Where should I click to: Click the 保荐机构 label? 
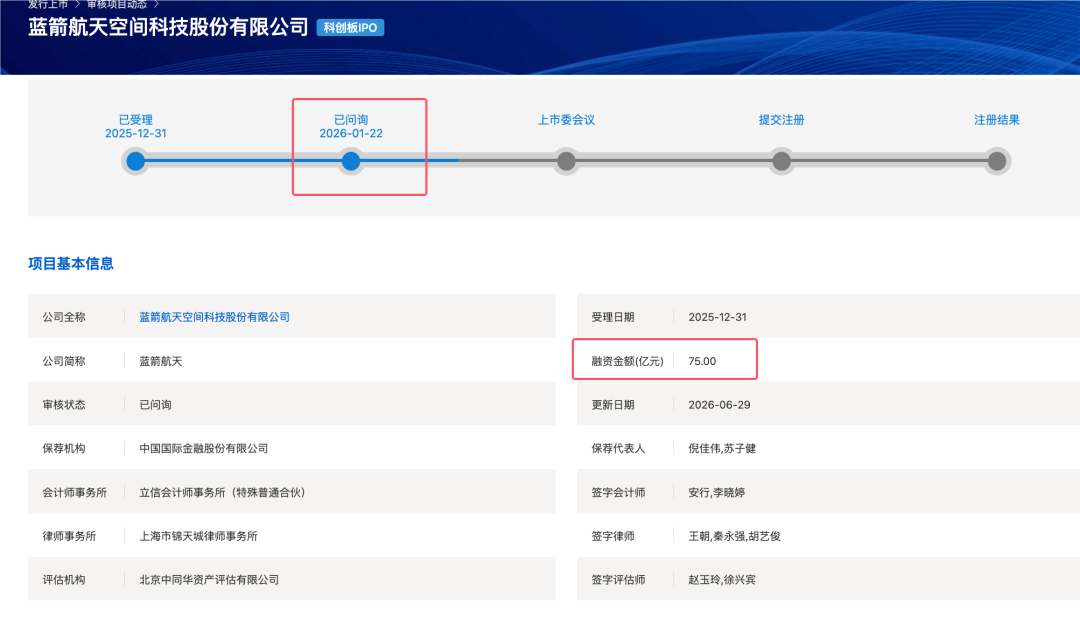64,449
